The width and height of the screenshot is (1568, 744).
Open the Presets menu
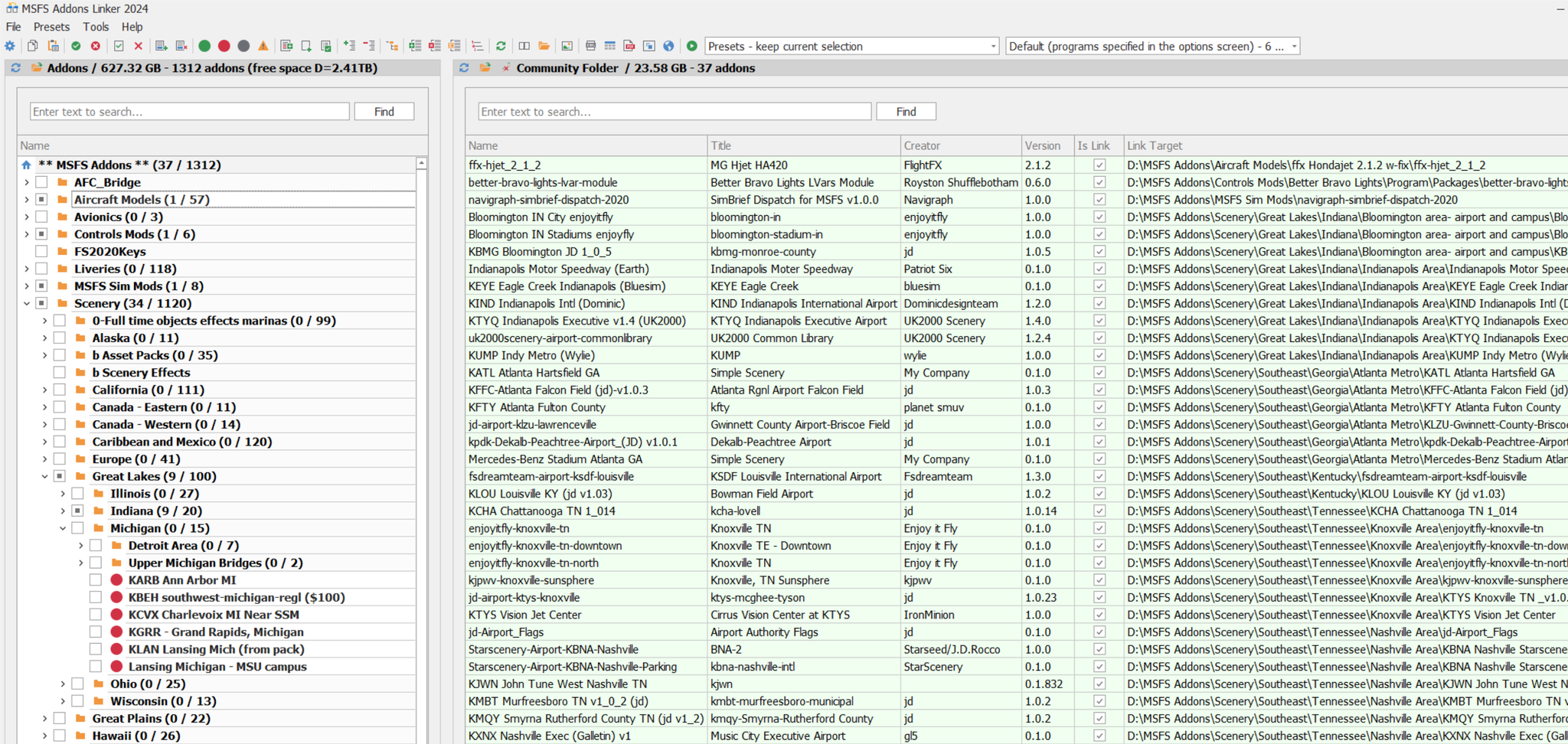tap(51, 27)
